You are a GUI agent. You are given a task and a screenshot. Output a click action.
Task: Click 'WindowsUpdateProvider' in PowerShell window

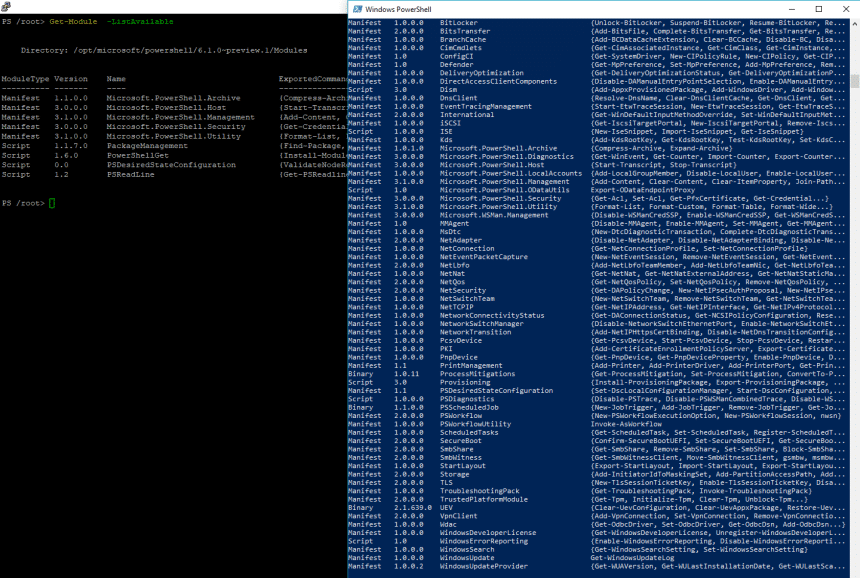coord(484,566)
